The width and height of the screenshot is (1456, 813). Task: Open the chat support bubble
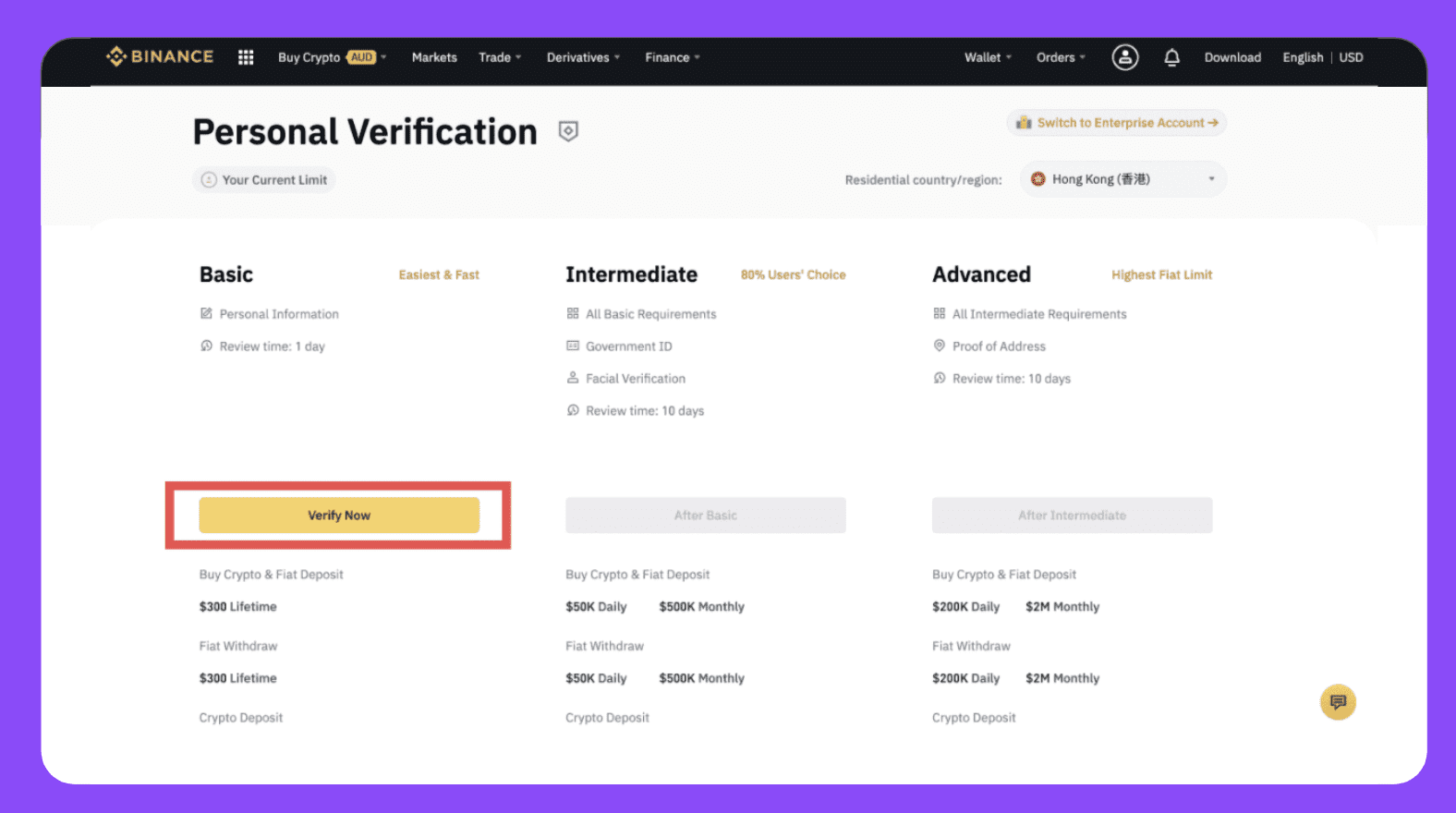tap(1338, 702)
